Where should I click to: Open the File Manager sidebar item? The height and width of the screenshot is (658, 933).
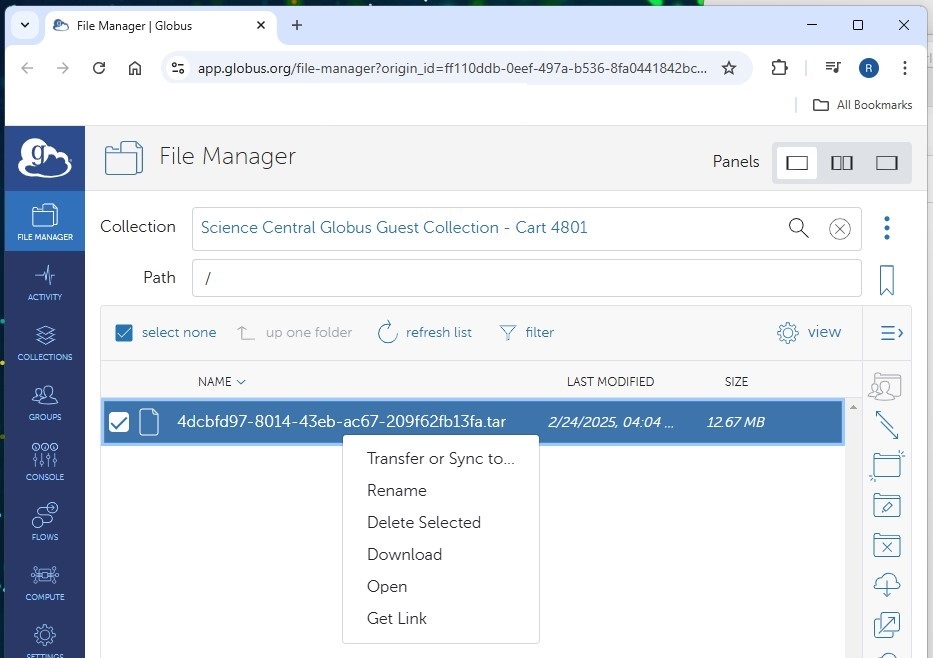45,221
